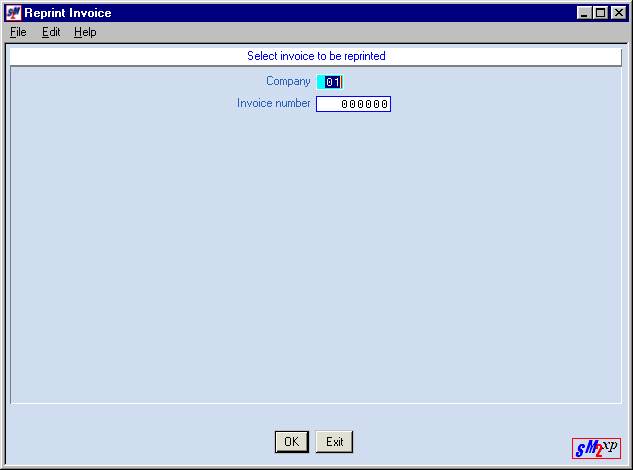Click the SM2 app icon in title bar

13,13
